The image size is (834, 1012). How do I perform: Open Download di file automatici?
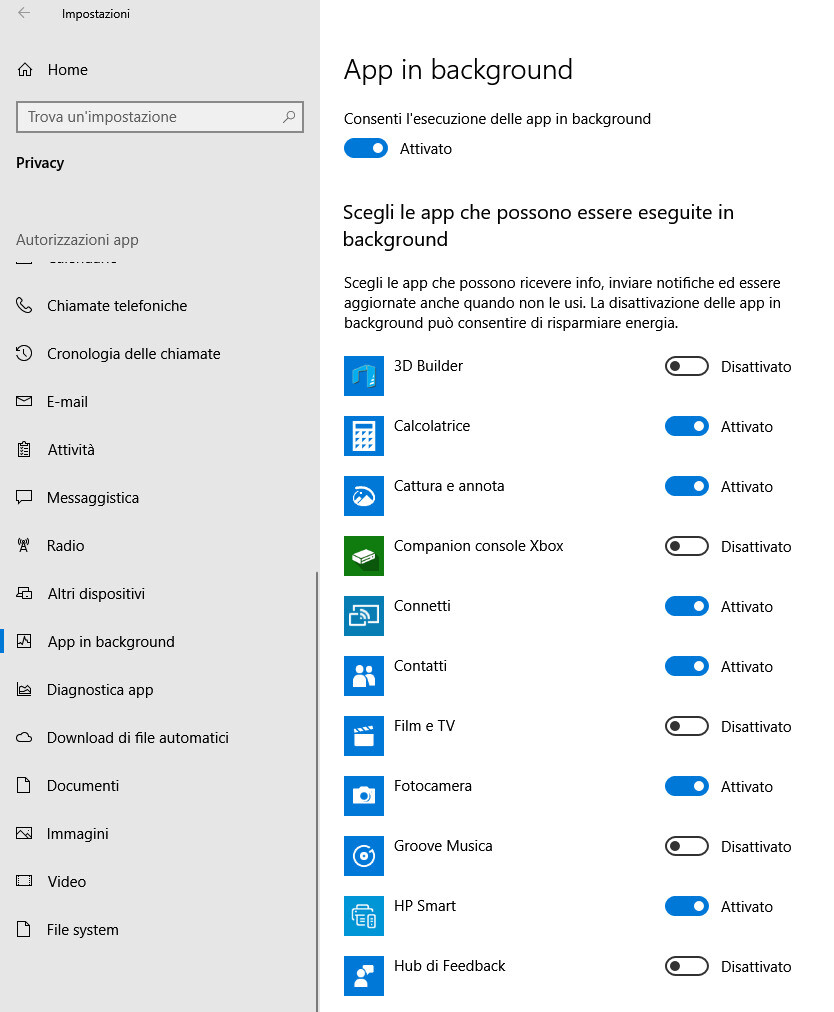(158, 737)
